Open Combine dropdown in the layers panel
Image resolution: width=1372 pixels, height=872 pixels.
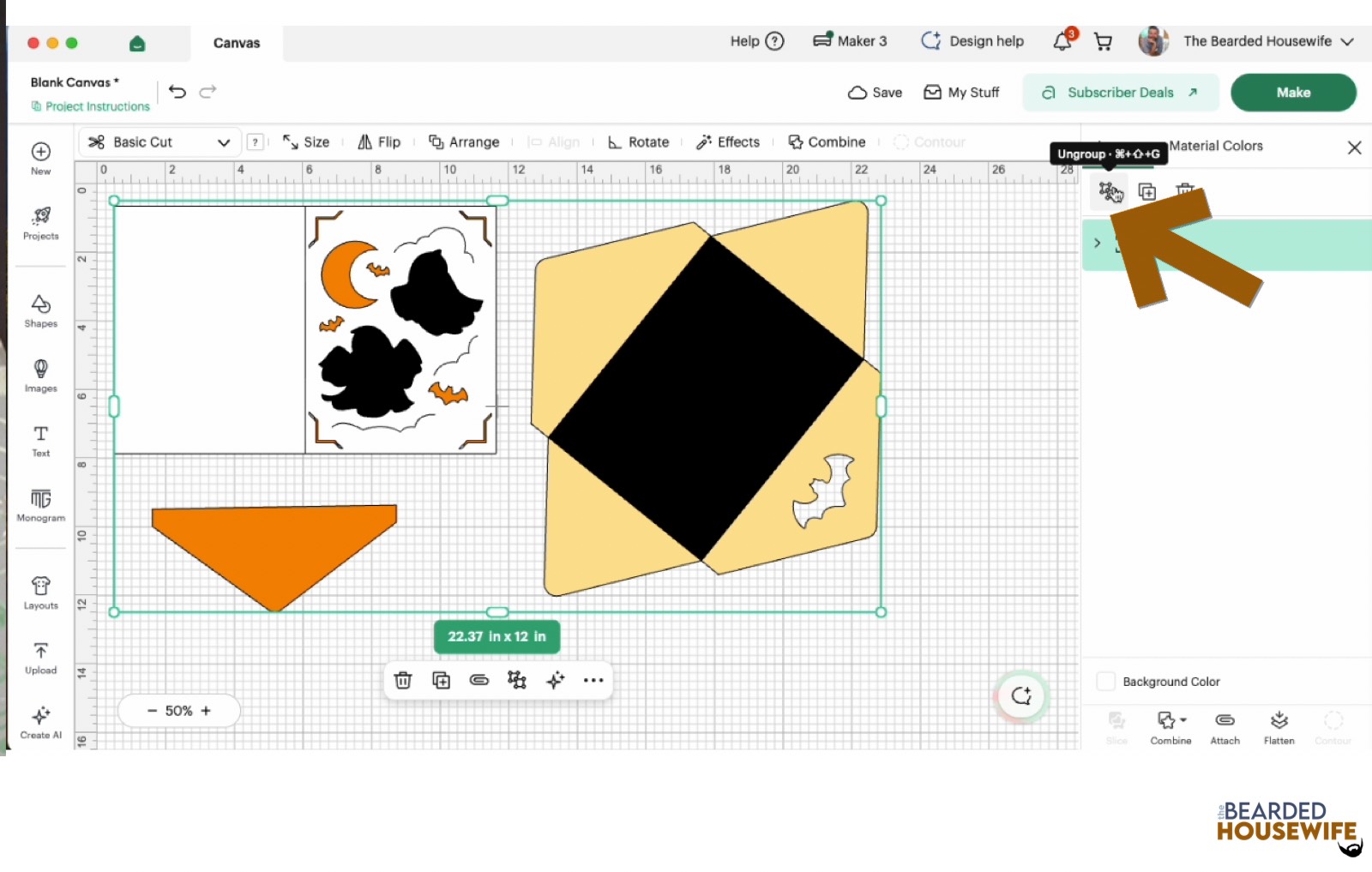[x=1171, y=727]
